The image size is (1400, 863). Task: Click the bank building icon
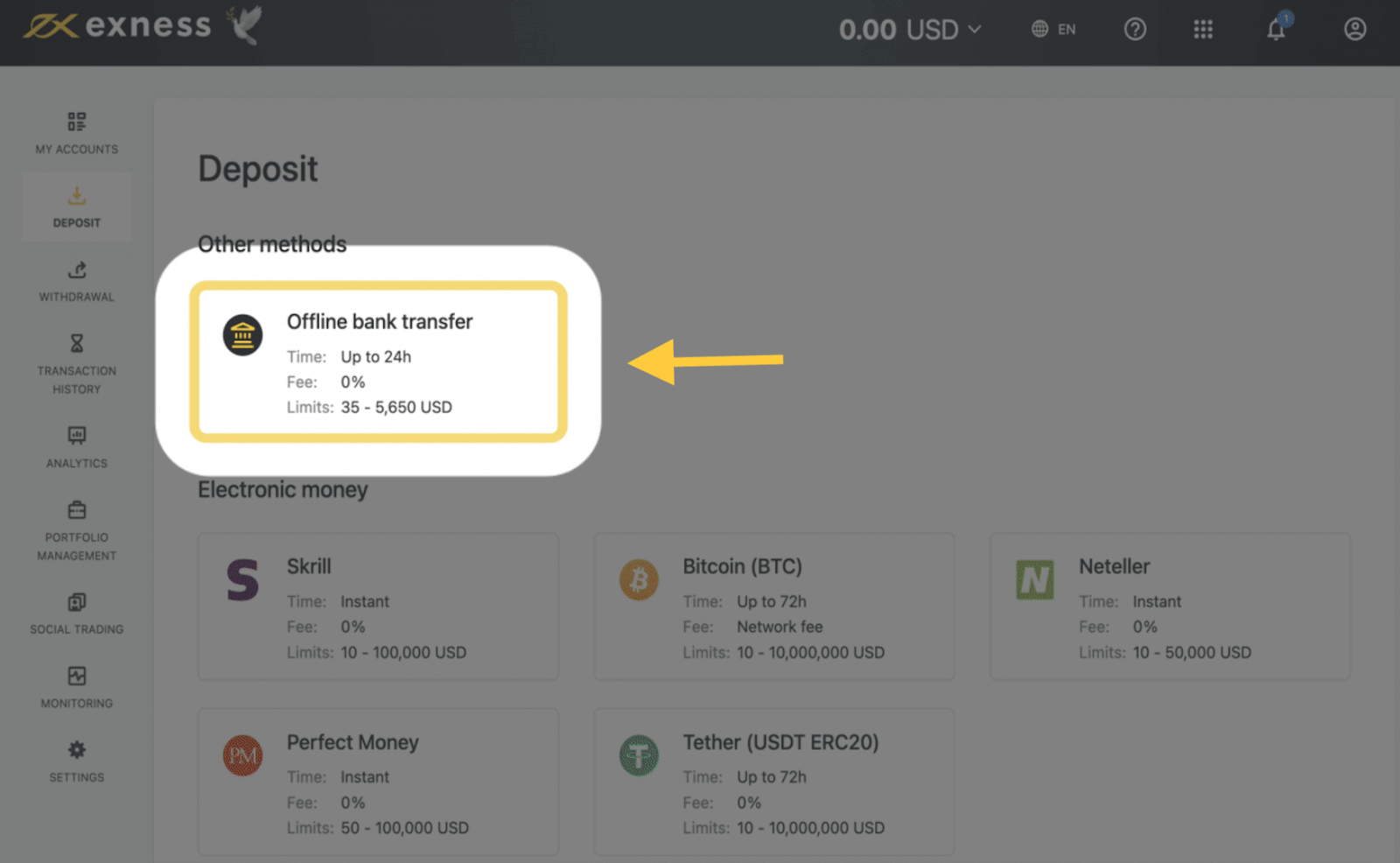point(242,335)
